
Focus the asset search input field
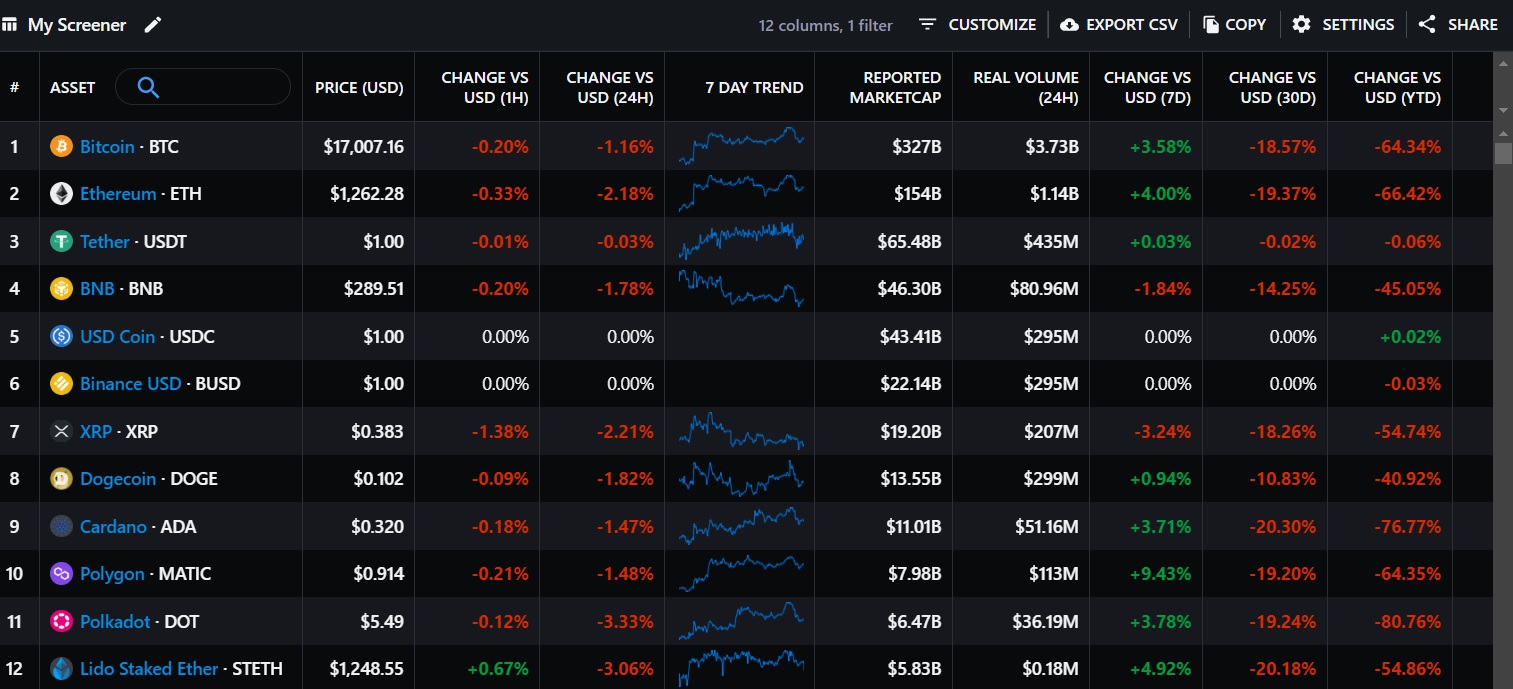[x=203, y=87]
